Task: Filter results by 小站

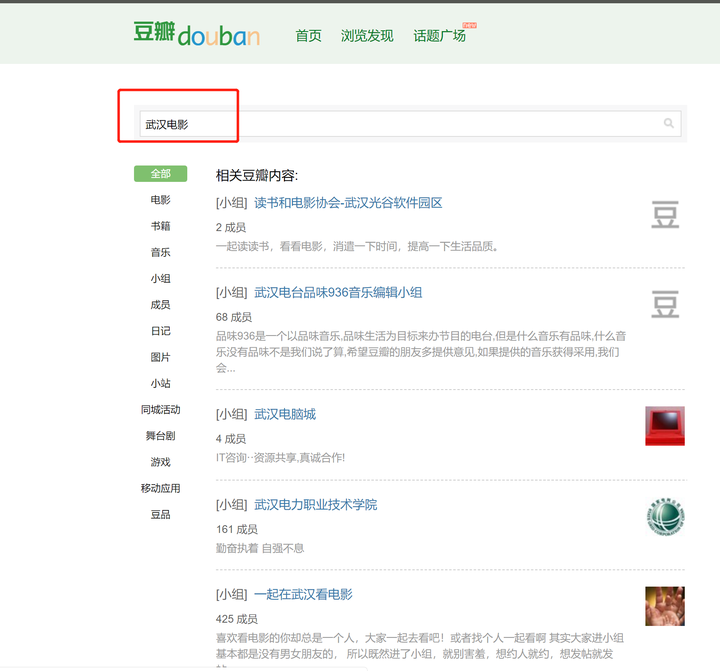Action: click(160, 383)
